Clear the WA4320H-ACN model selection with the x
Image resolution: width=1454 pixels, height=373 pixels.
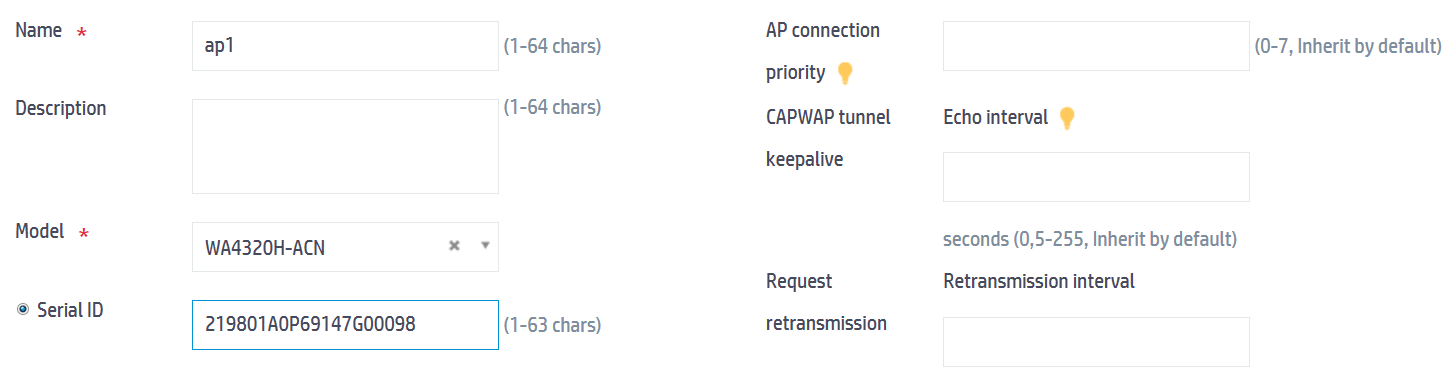click(x=454, y=246)
